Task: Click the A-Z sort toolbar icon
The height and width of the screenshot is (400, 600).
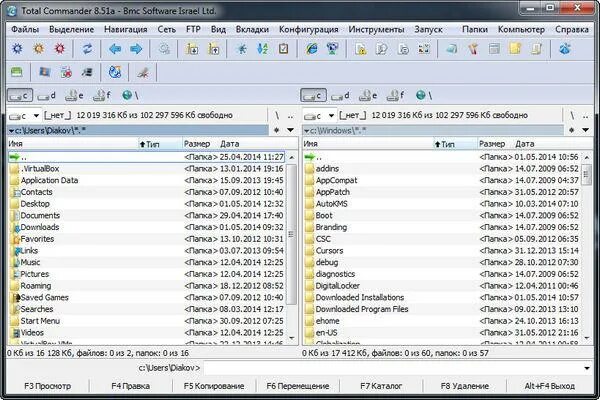Action: tap(262, 49)
